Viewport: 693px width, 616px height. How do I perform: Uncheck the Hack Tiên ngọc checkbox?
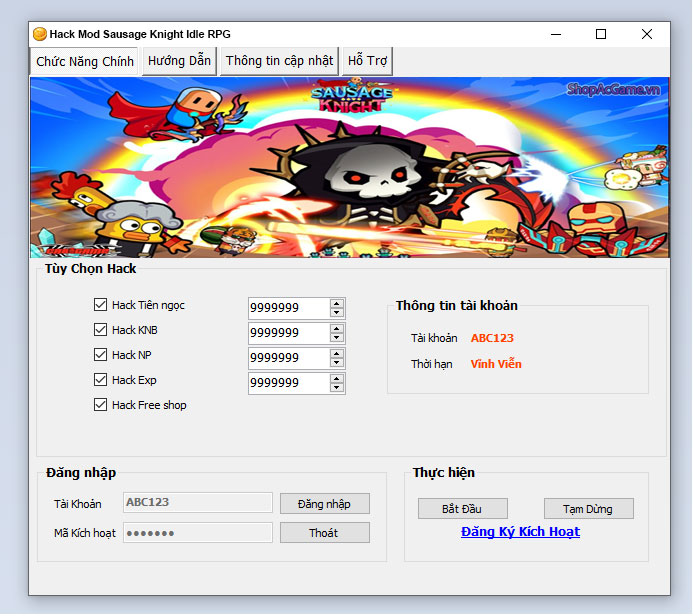pyautogui.click(x=100, y=304)
